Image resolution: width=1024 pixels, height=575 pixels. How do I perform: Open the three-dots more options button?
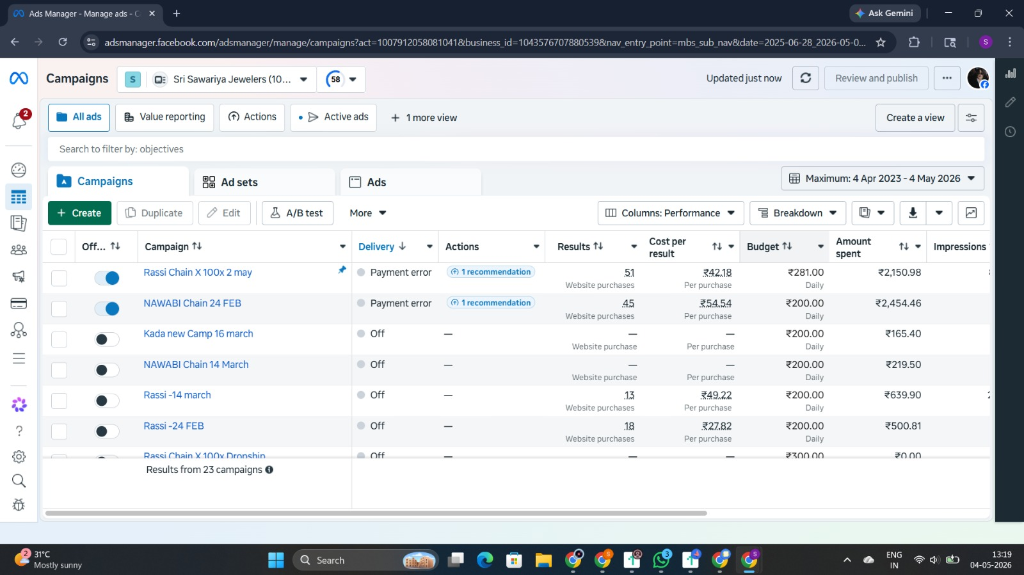point(947,78)
